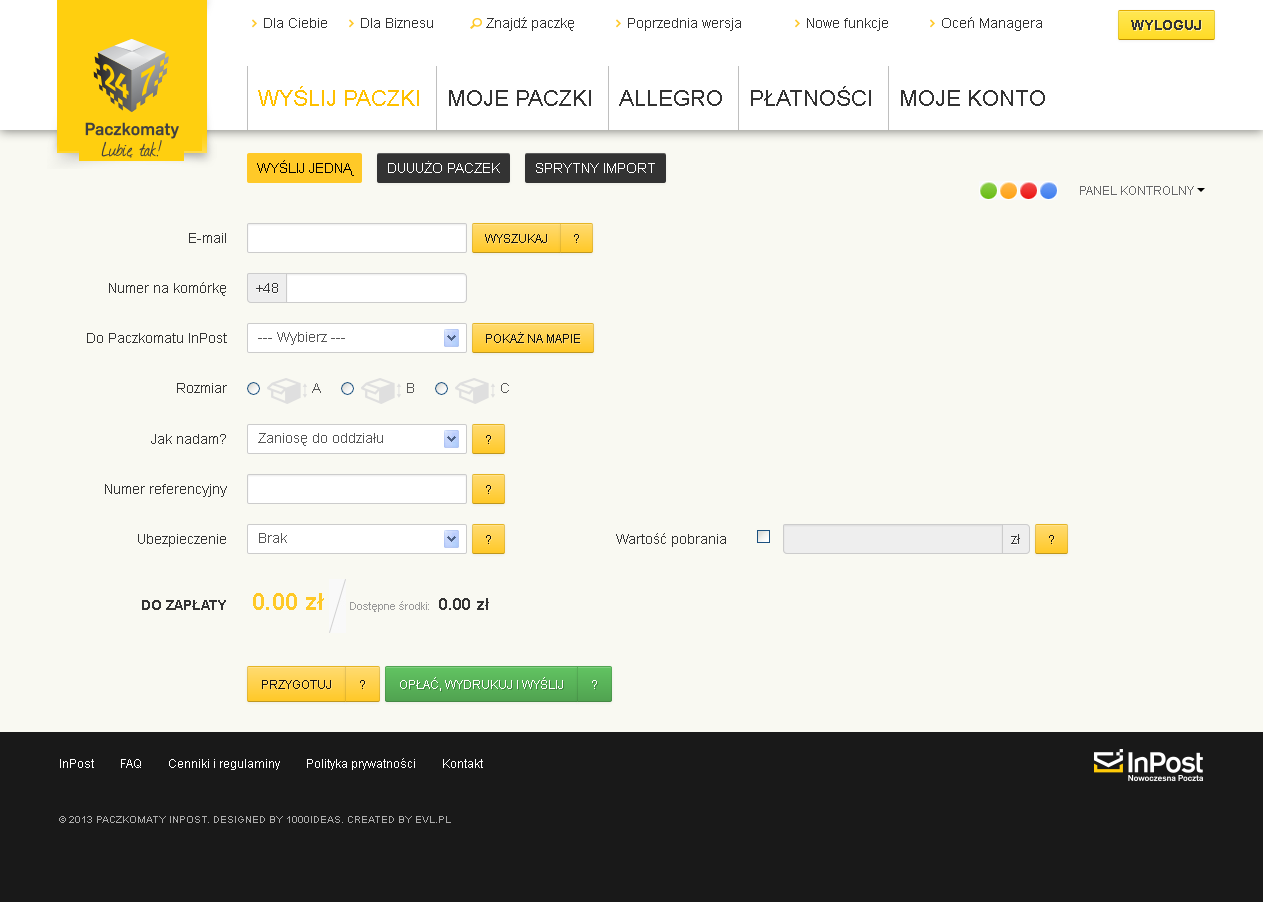Click the Paczkomaty 24/7 logo

132,82
